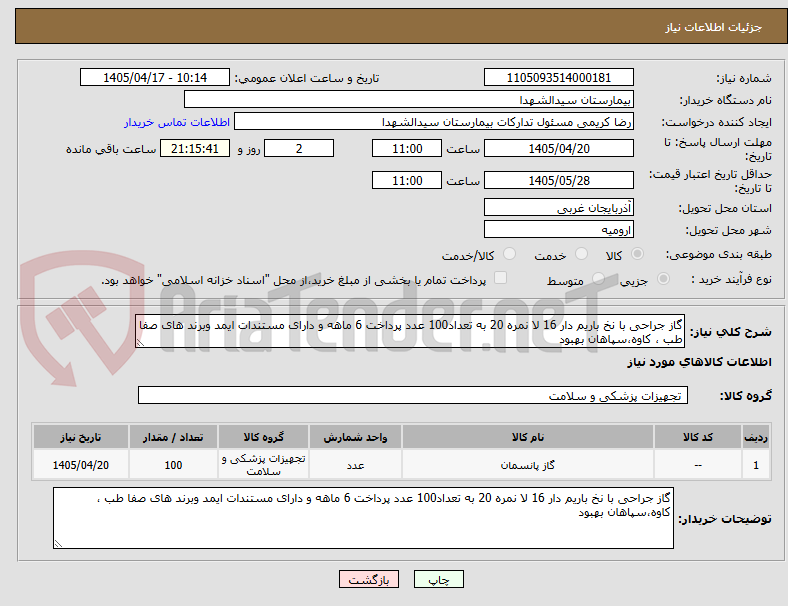Image resolution: width=788 pixels, height=606 pixels.
Task: Click the buyer name field بیمارستان سیدالشهدا
Action: (409, 99)
